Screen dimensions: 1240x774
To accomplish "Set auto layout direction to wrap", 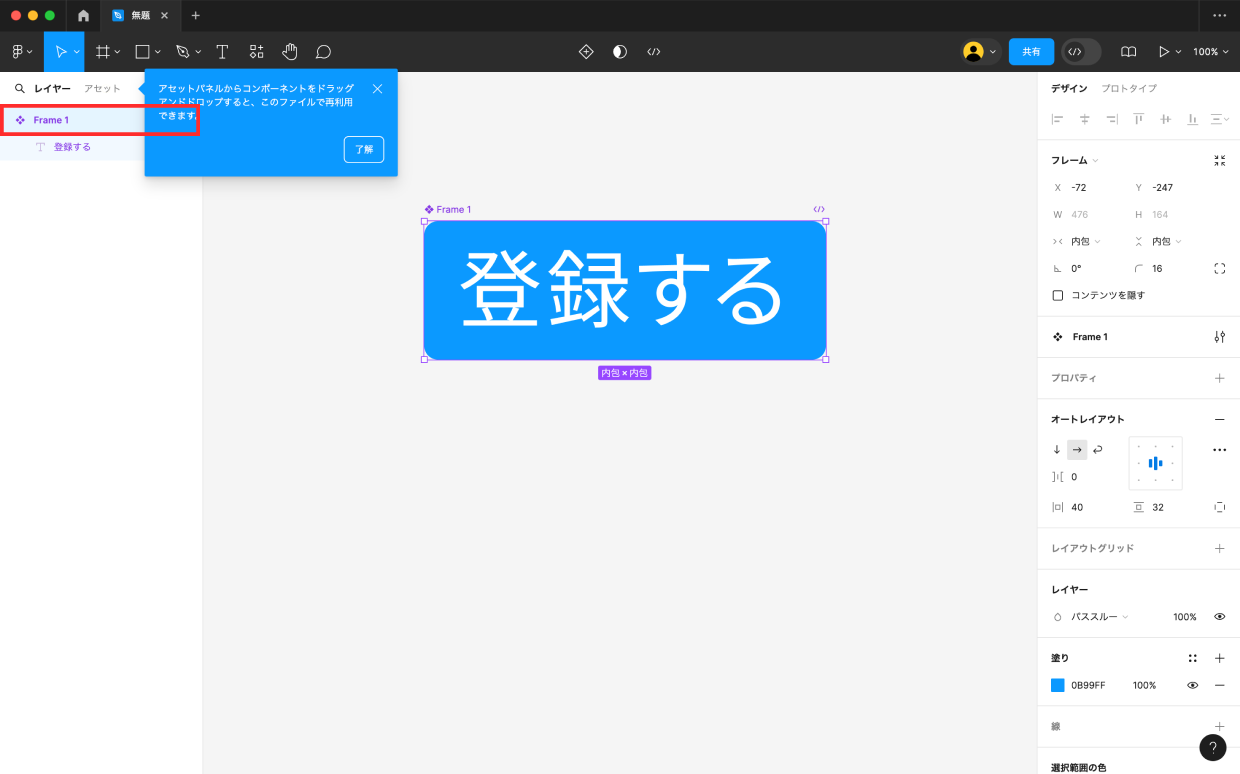I will pos(1097,450).
